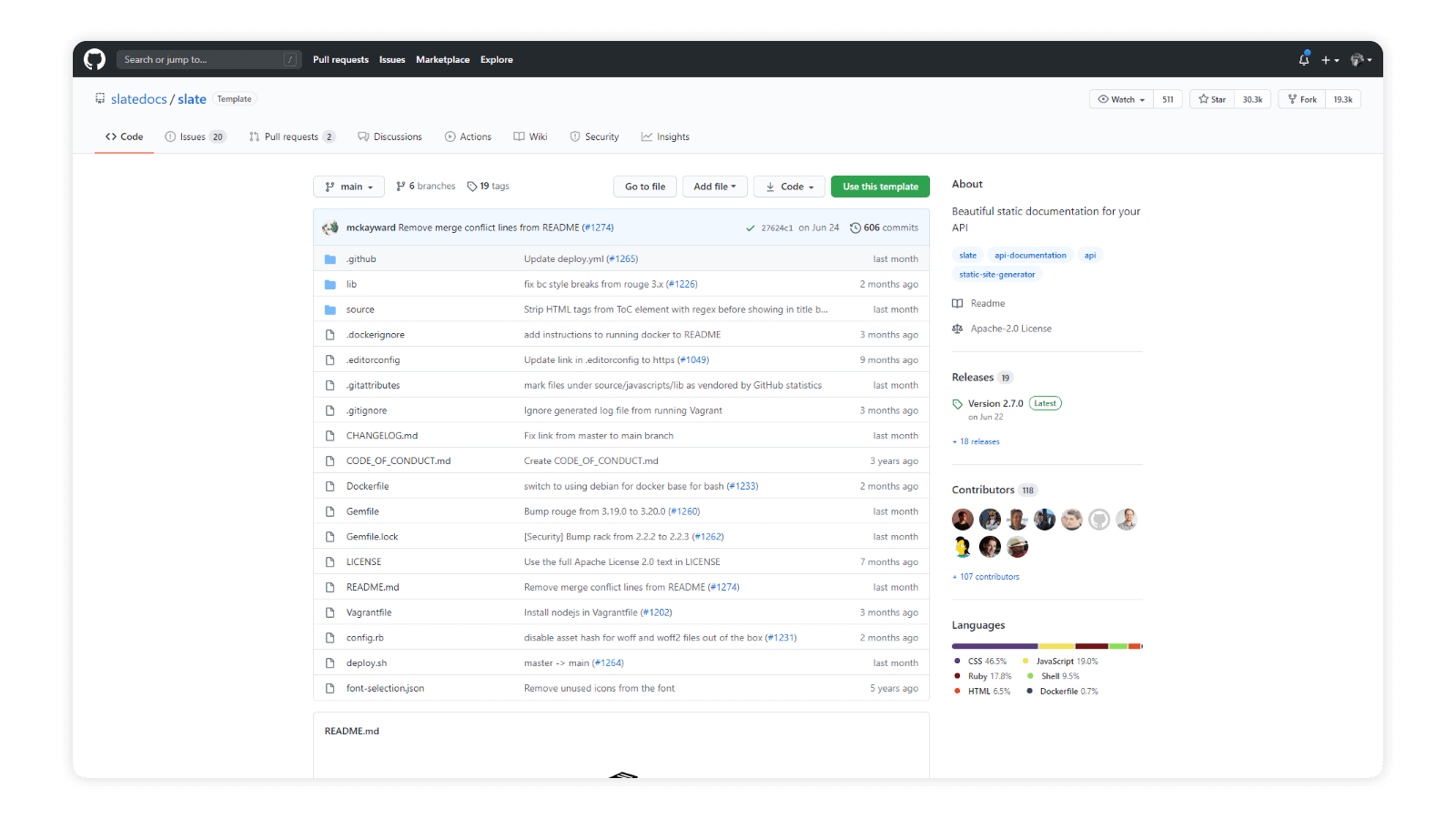Switch to the repository Pull requests tab
The width and height of the screenshot is (1456, 819).
292,136
